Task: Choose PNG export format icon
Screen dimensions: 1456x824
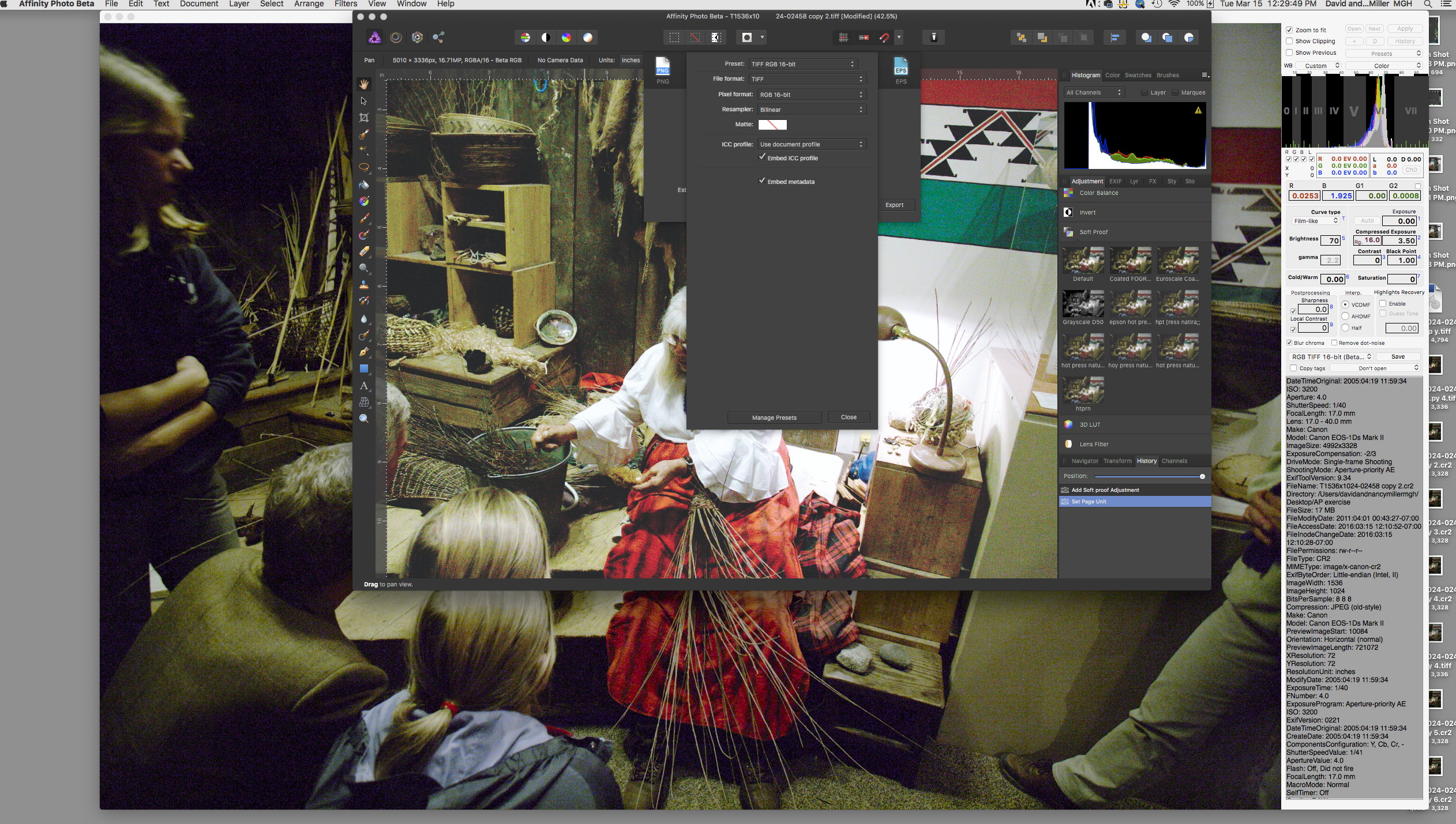Action: point(663,71)
